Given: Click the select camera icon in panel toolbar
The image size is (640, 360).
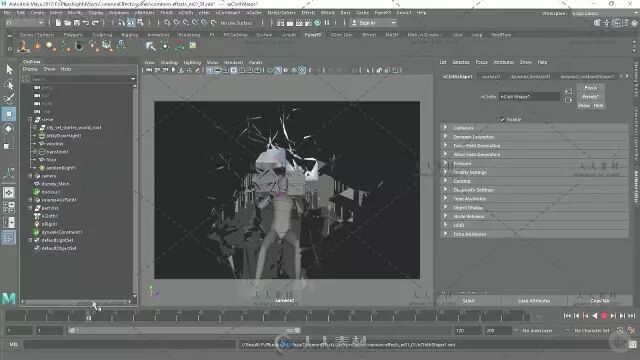Looking at the screenshot, I should point(149,70).
